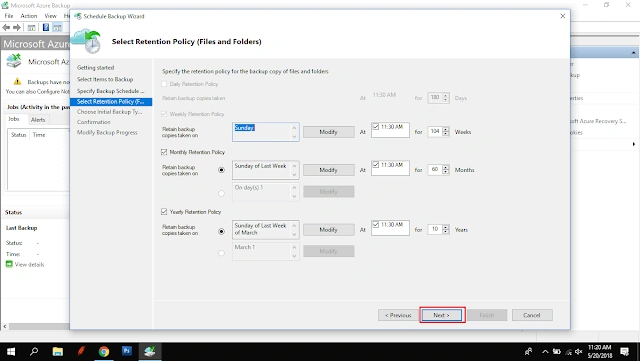
Task: Open the Windows Start menu
Action: pyautogui.click(x=11, y=351)
